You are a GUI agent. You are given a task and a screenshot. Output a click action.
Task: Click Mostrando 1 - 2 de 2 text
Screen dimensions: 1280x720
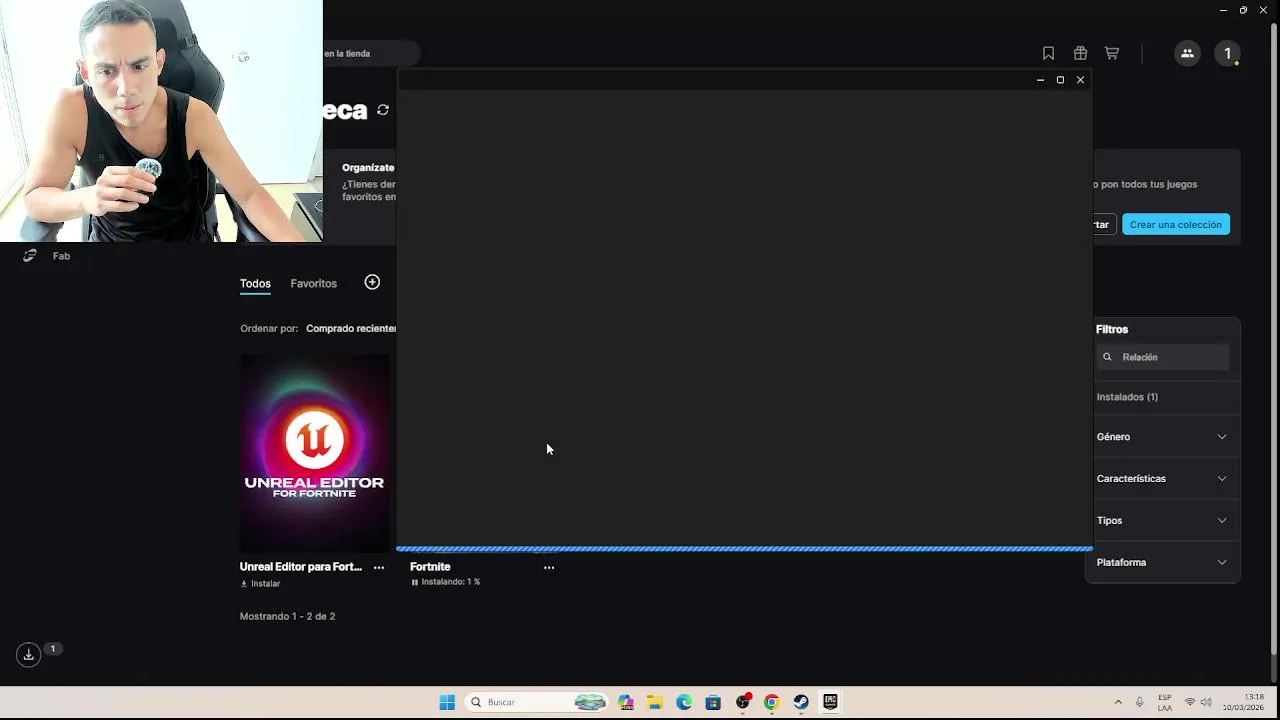(x=287, y=617)
